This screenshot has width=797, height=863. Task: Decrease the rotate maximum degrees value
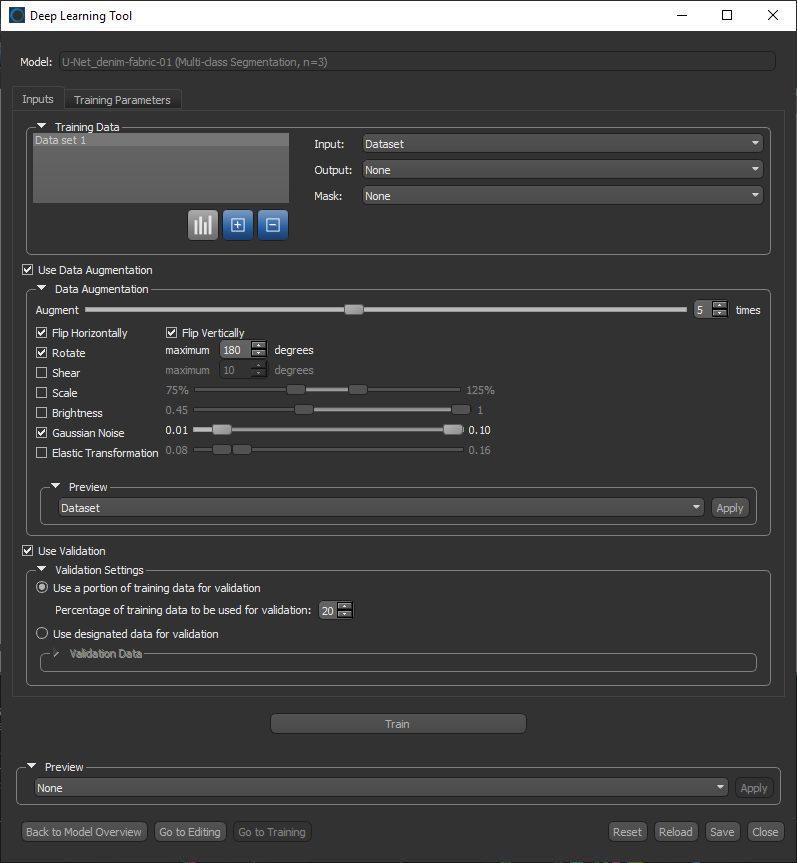tap(259, 355)
